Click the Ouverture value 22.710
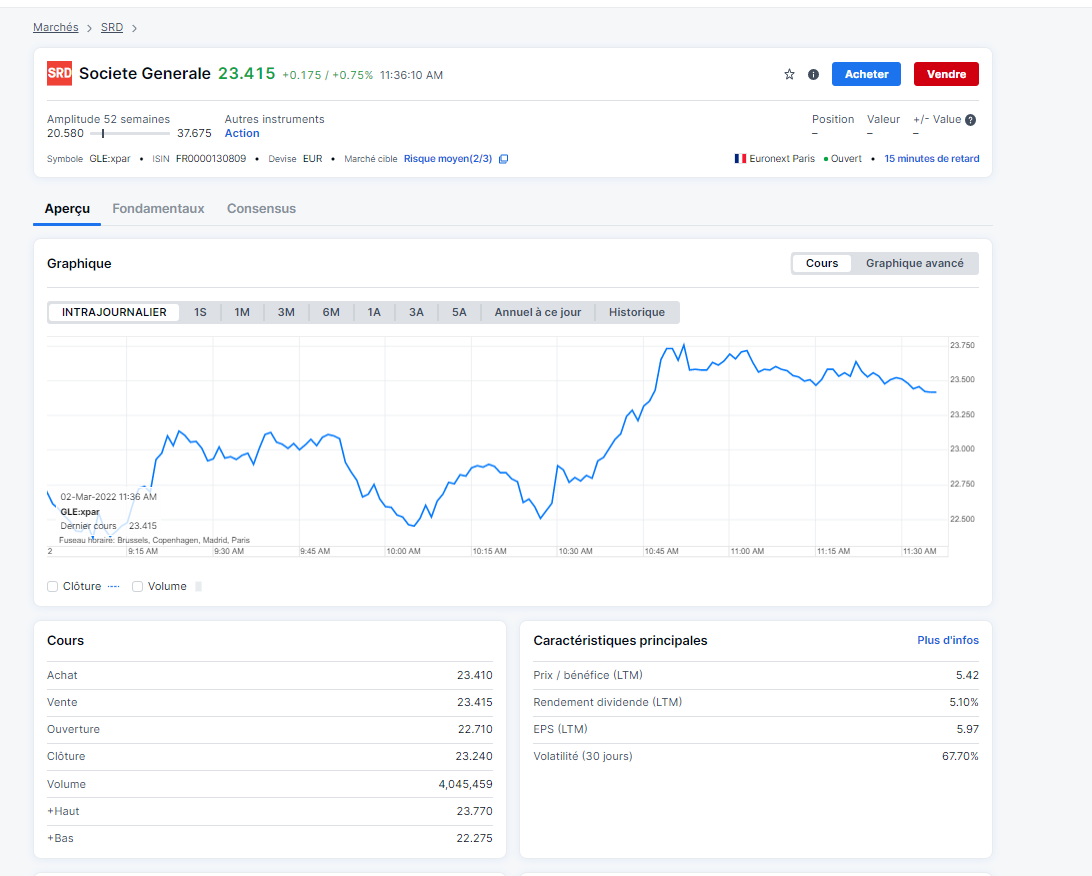 pos(475,729)
